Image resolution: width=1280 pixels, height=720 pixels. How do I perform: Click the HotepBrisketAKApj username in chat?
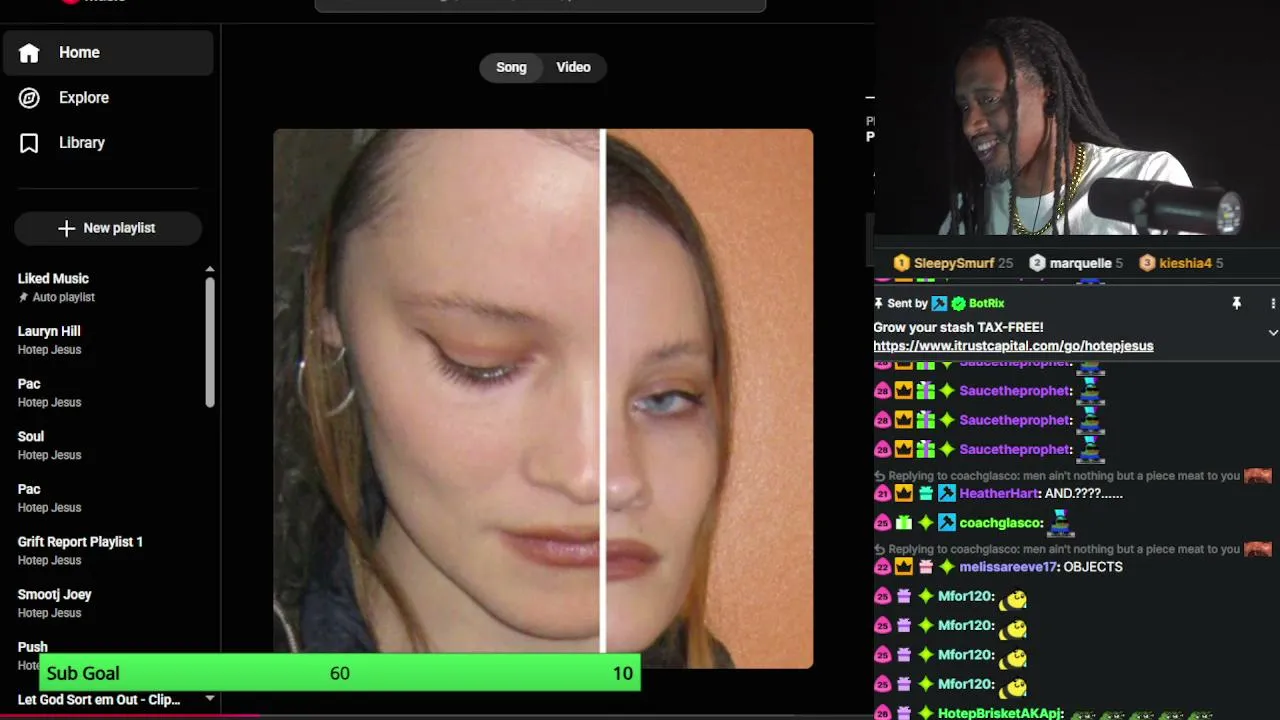point(999,713)
